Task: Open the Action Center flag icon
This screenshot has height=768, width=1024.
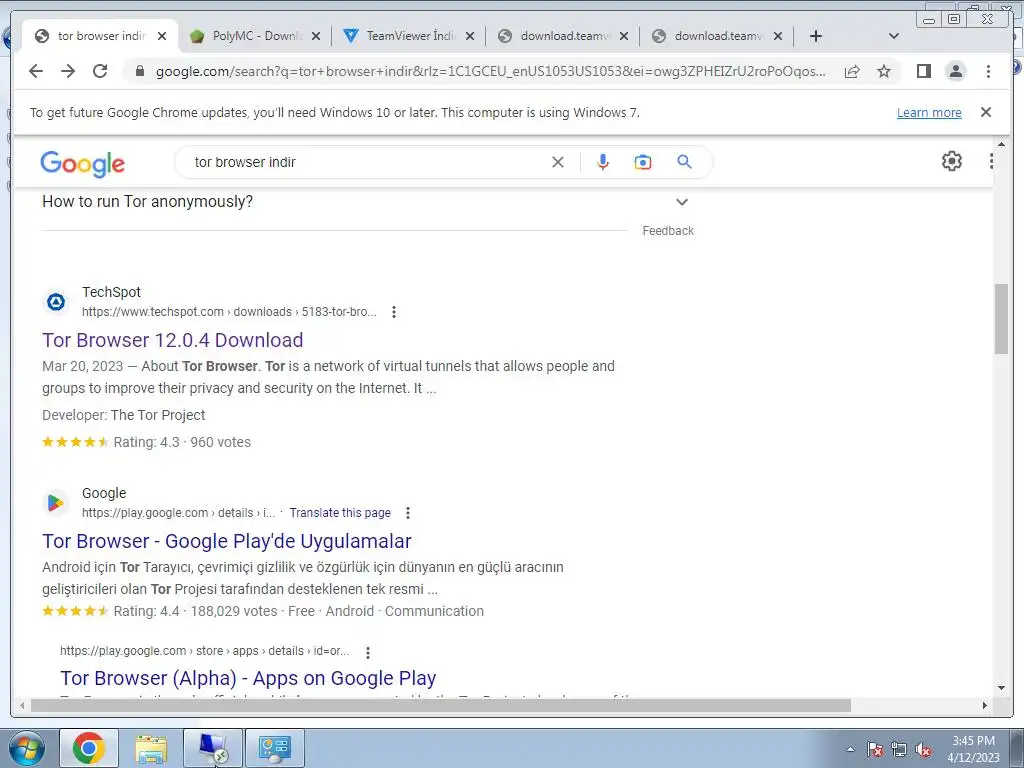Action: [875, 750]
